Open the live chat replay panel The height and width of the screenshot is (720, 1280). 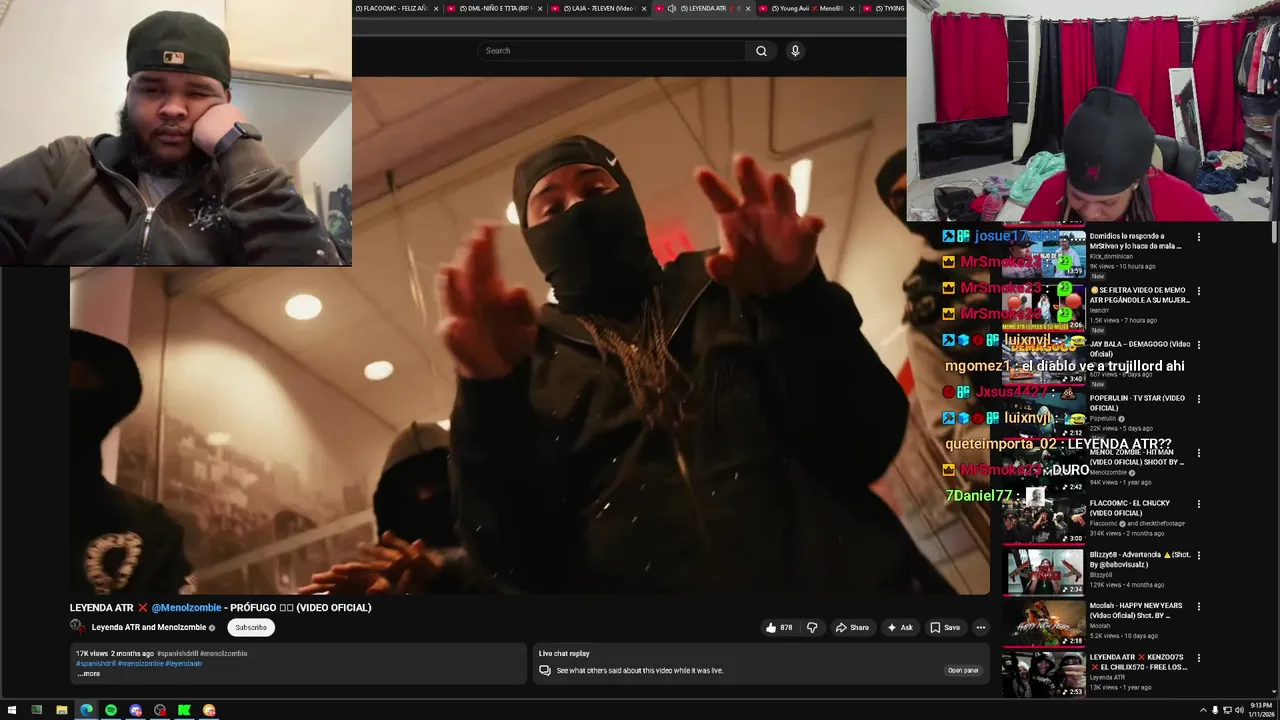pos(963,670)
